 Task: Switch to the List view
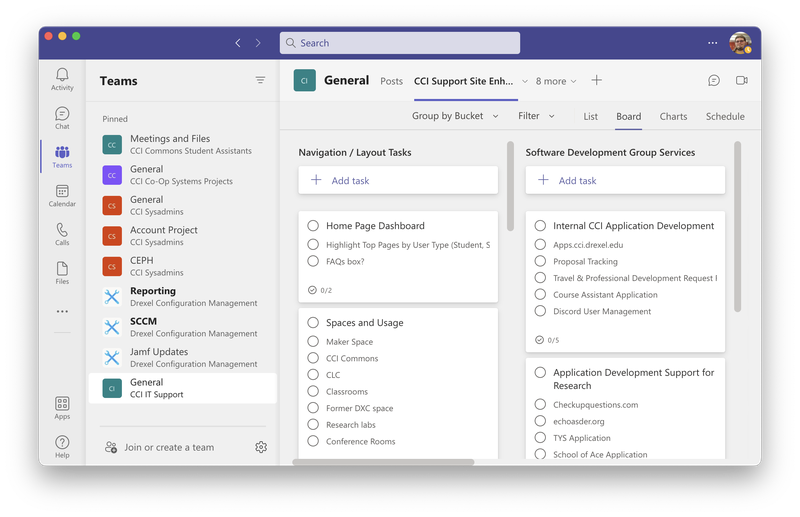click(590, 116)
